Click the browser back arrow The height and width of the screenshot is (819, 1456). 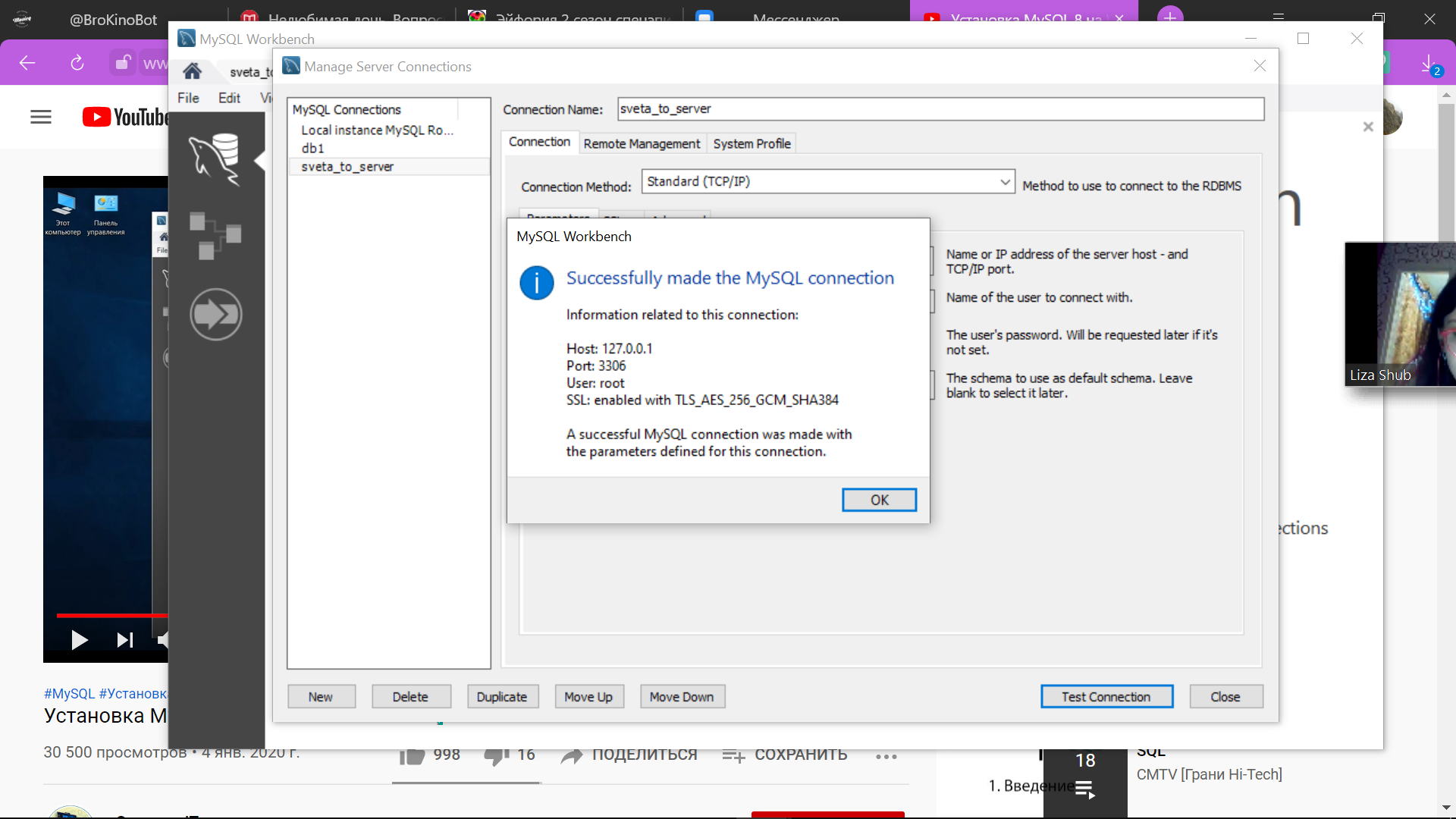(x=27, y=63)
